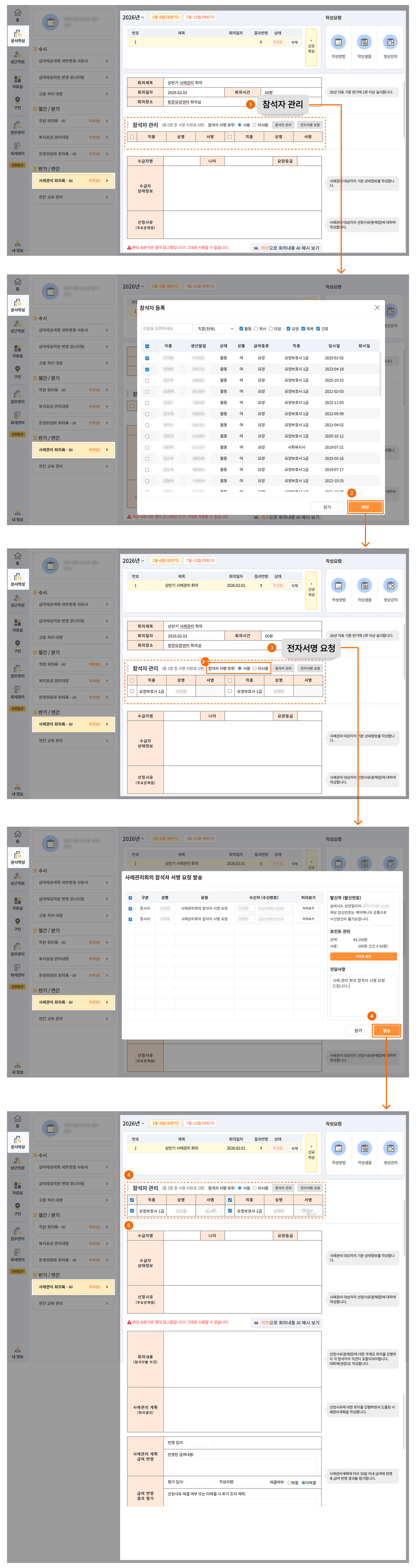Click 발송 button in 서명 요청 발송 dialog
The image size is (416, 1568).
point(386,1031)
